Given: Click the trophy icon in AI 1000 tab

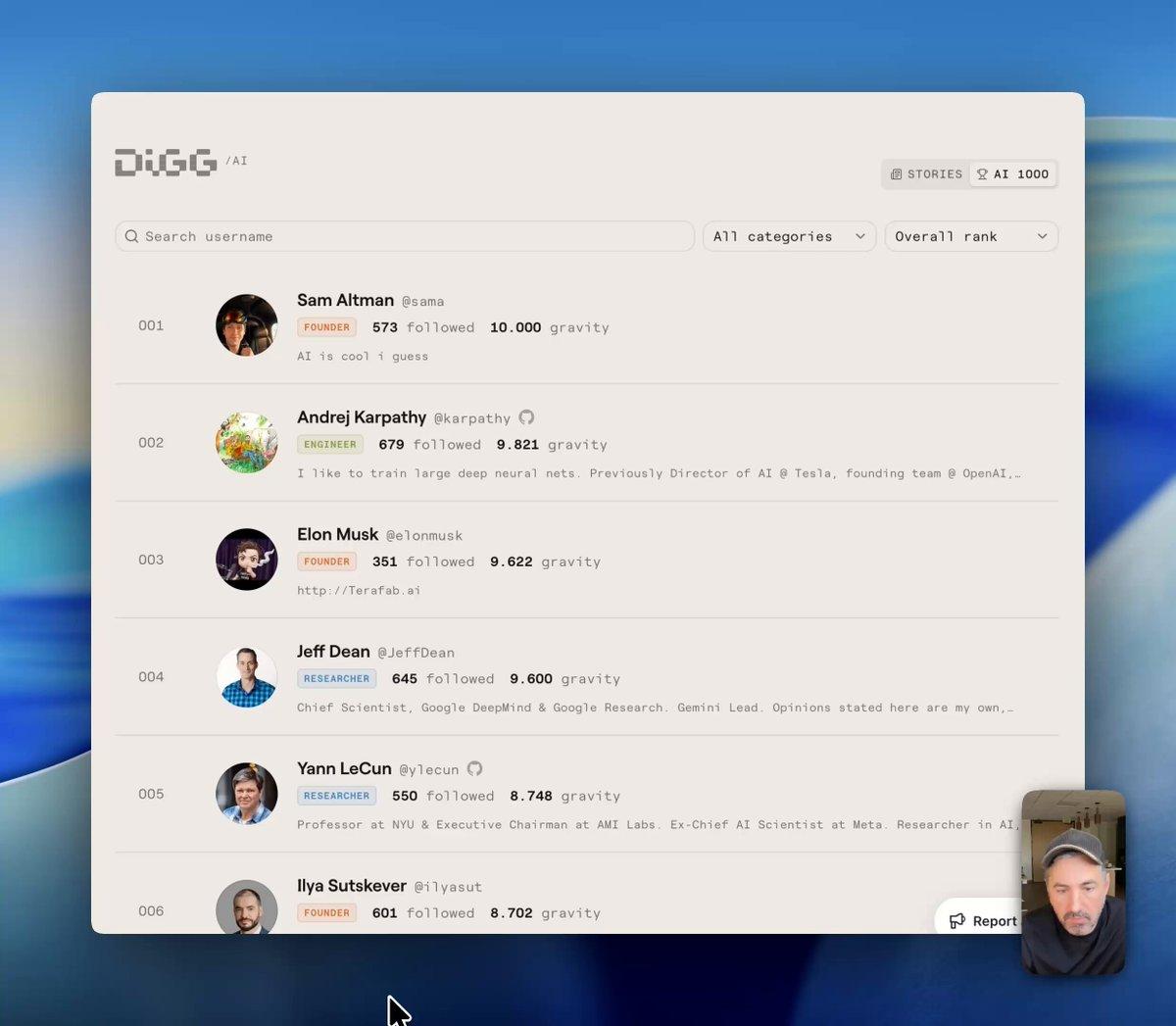Looking at the screenshot, I should [x=982, y=174].
